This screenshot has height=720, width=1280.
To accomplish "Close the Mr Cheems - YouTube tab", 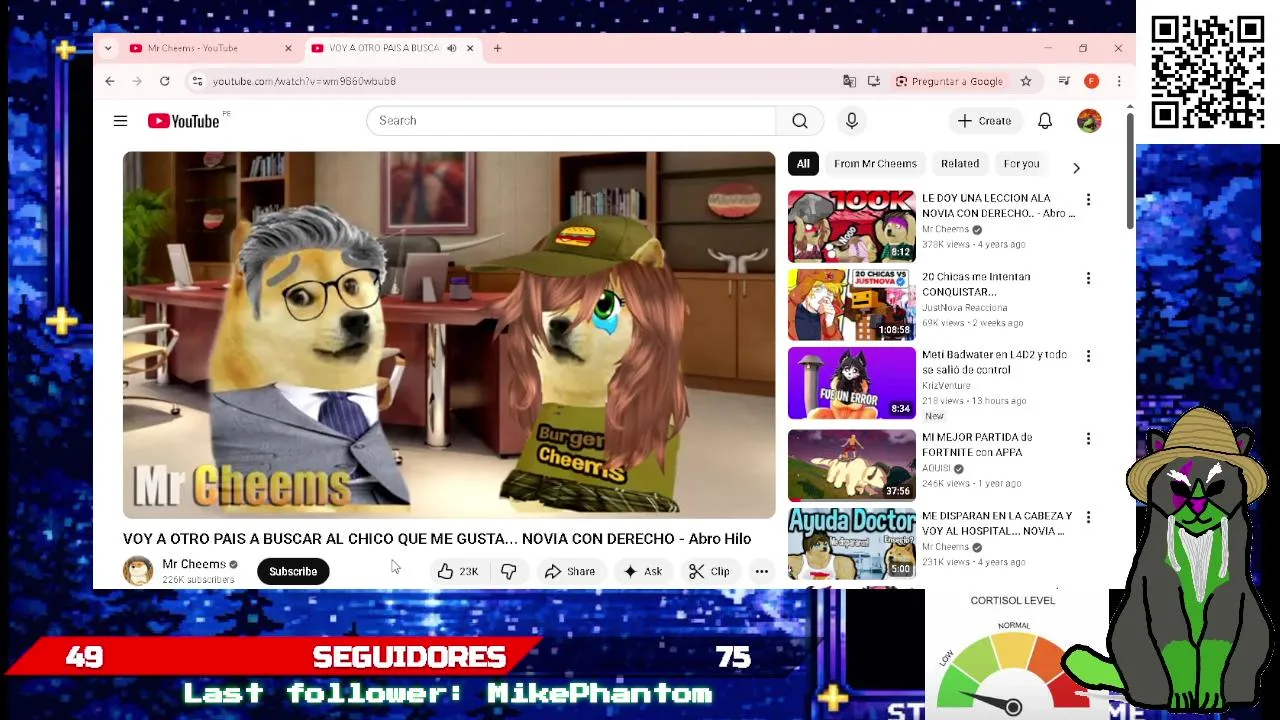I will coord(288,48).
